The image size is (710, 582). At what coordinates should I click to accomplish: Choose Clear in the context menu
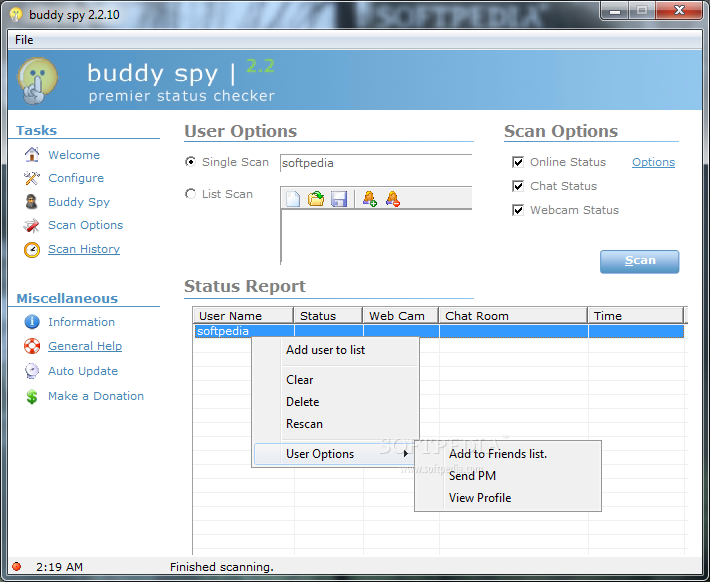[336, 380]
